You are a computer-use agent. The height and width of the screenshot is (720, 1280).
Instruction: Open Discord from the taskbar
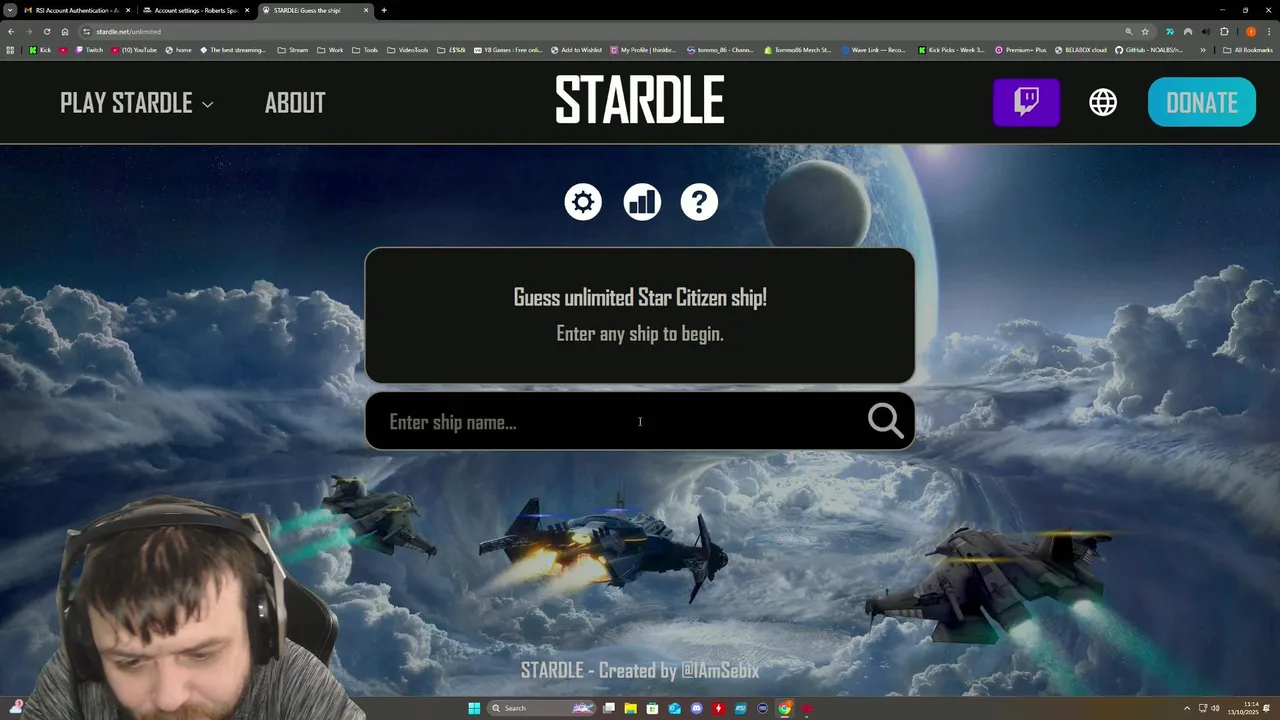coord(697,708)
